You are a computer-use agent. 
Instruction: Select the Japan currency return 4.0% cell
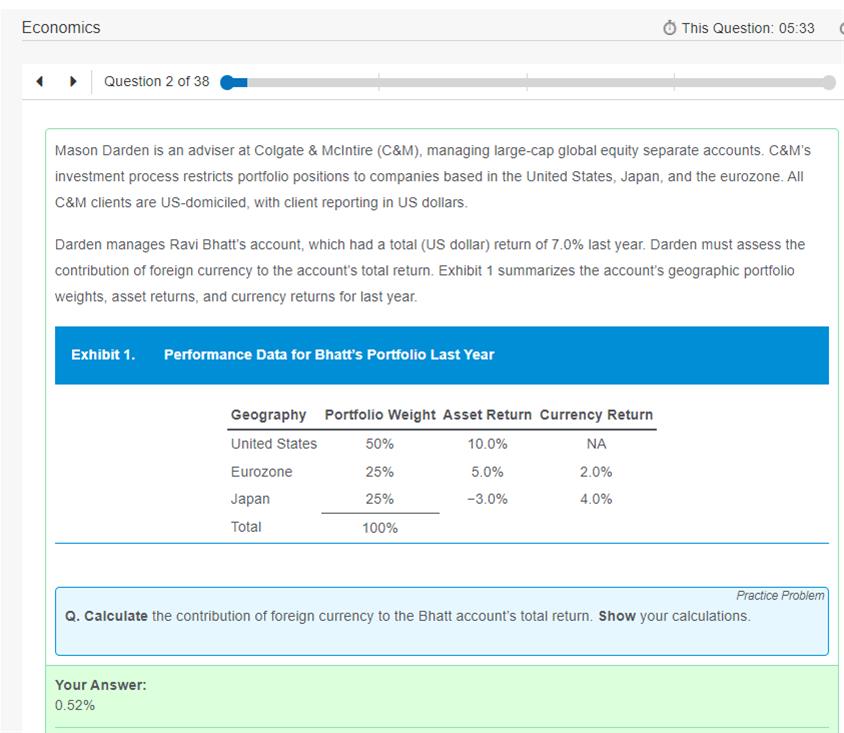(596, 499)
